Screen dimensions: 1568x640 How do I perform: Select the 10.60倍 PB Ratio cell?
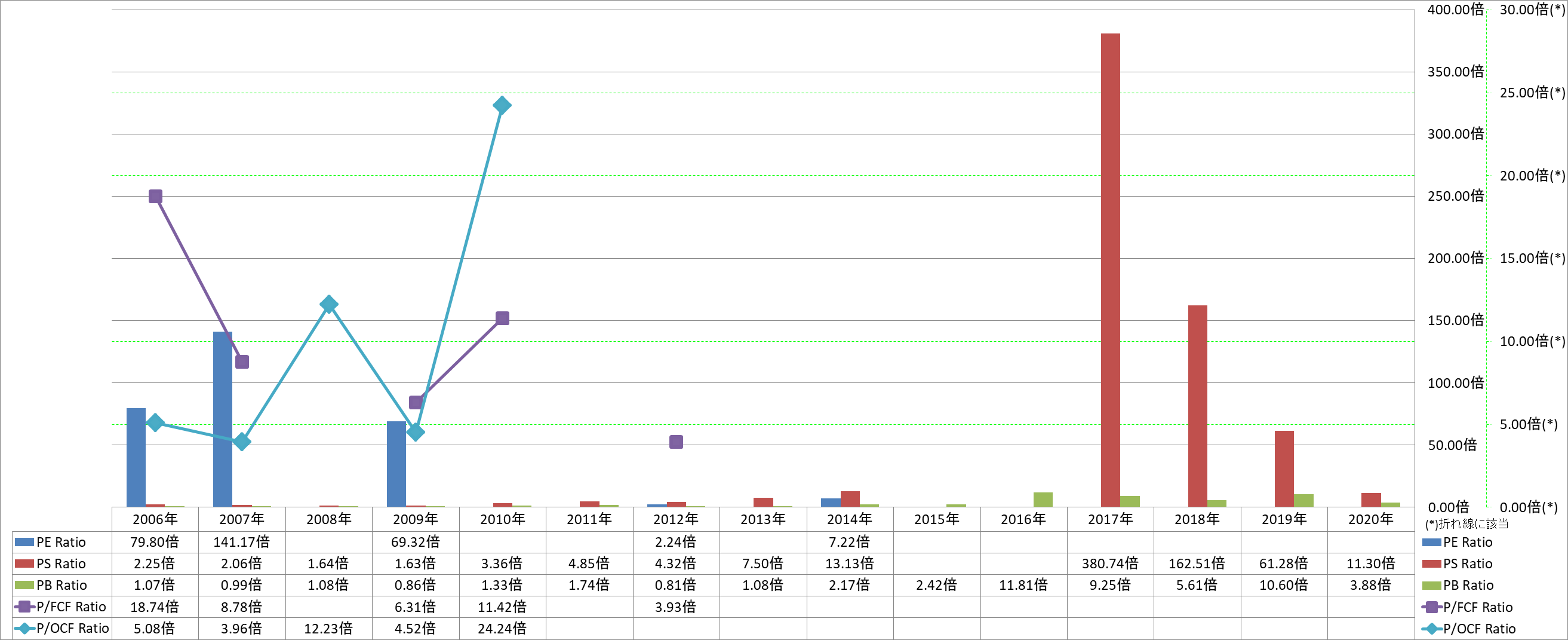1284,585
